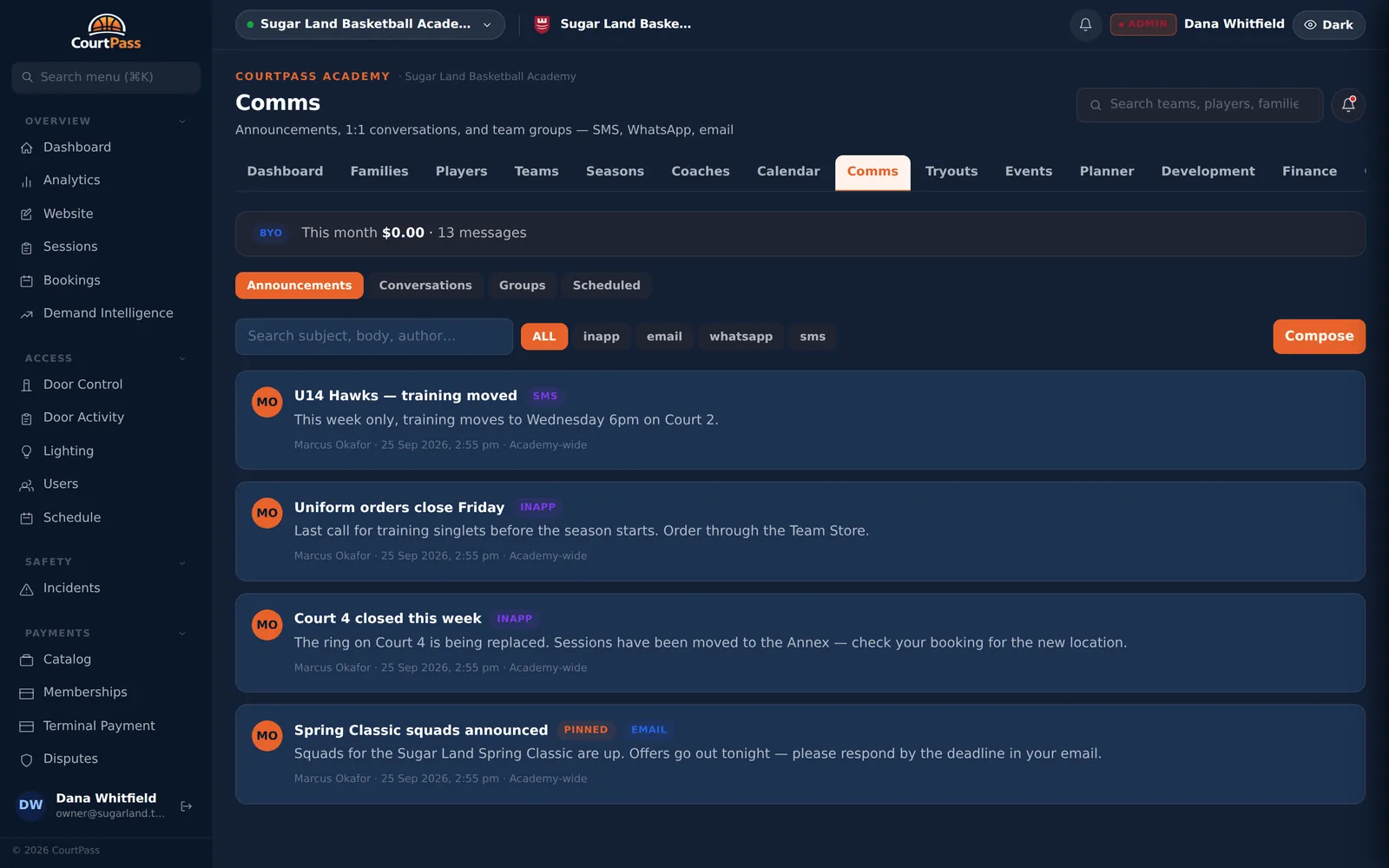This screenshot has height=868, width=1389.
Task: Click the Disputes shield icon
Action: tap(26, 759)
